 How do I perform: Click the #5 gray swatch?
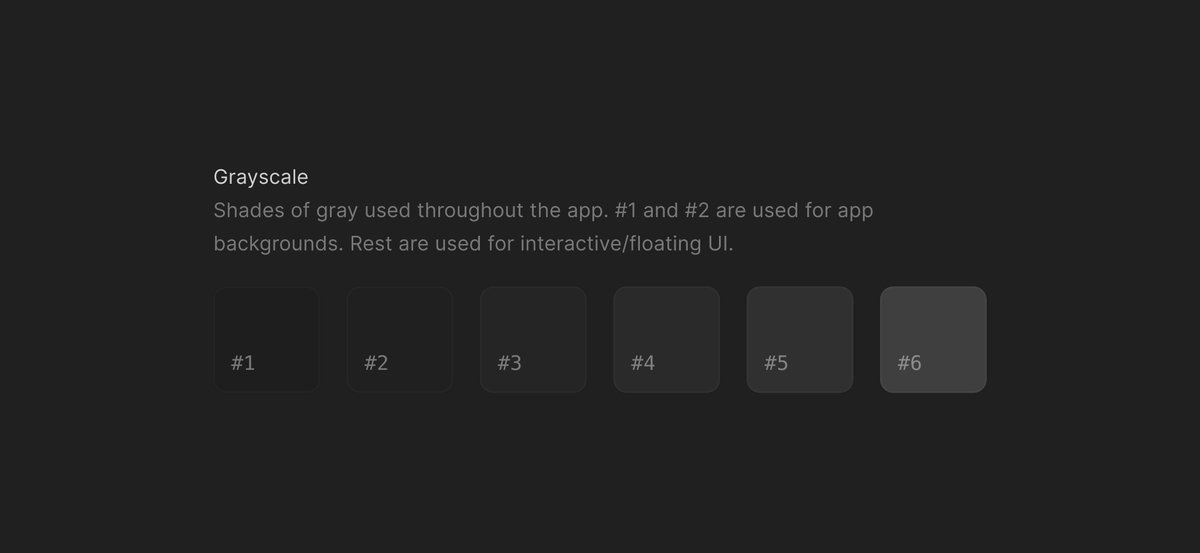pos(800,340)
